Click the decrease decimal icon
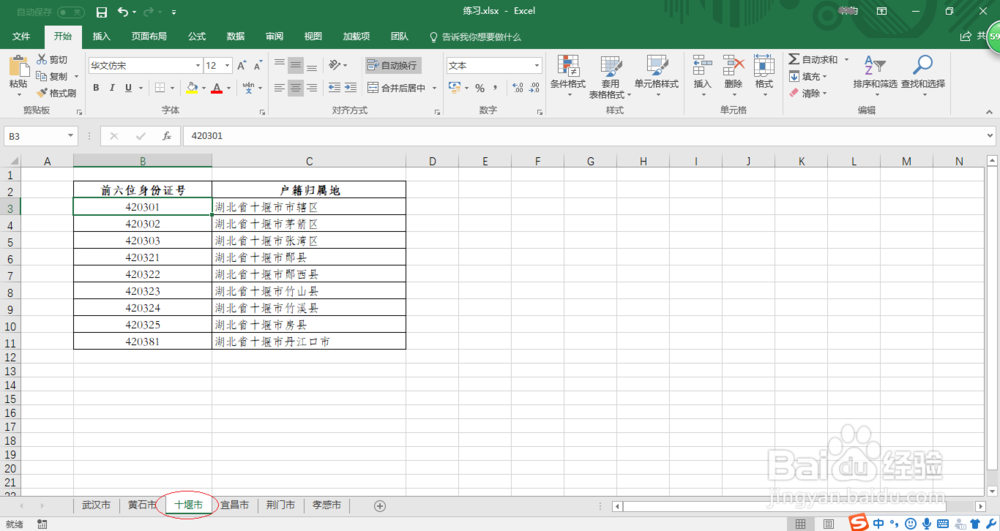1000x531 pixels. pyautogui.click(x=534, y=88)
